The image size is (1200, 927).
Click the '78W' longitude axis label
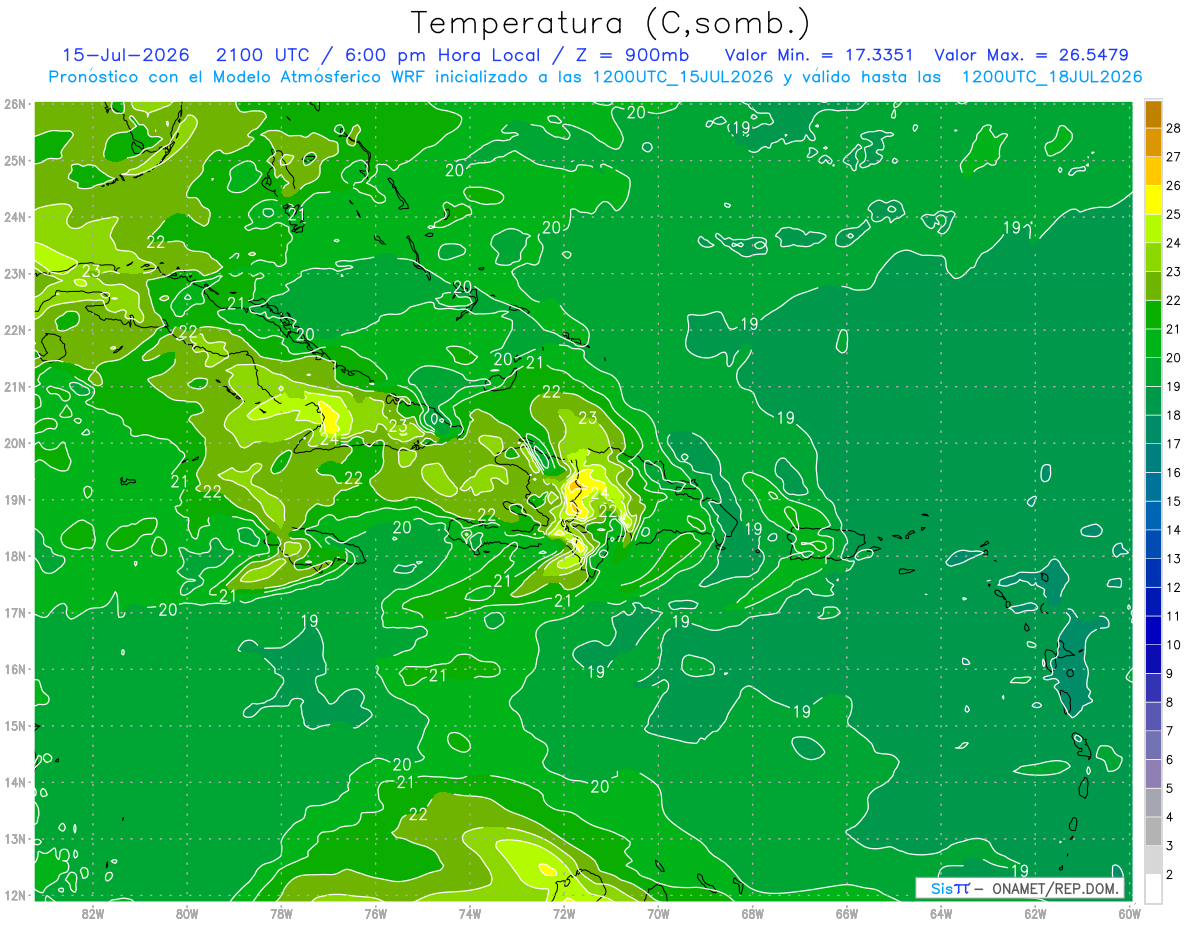pos(281,913)
